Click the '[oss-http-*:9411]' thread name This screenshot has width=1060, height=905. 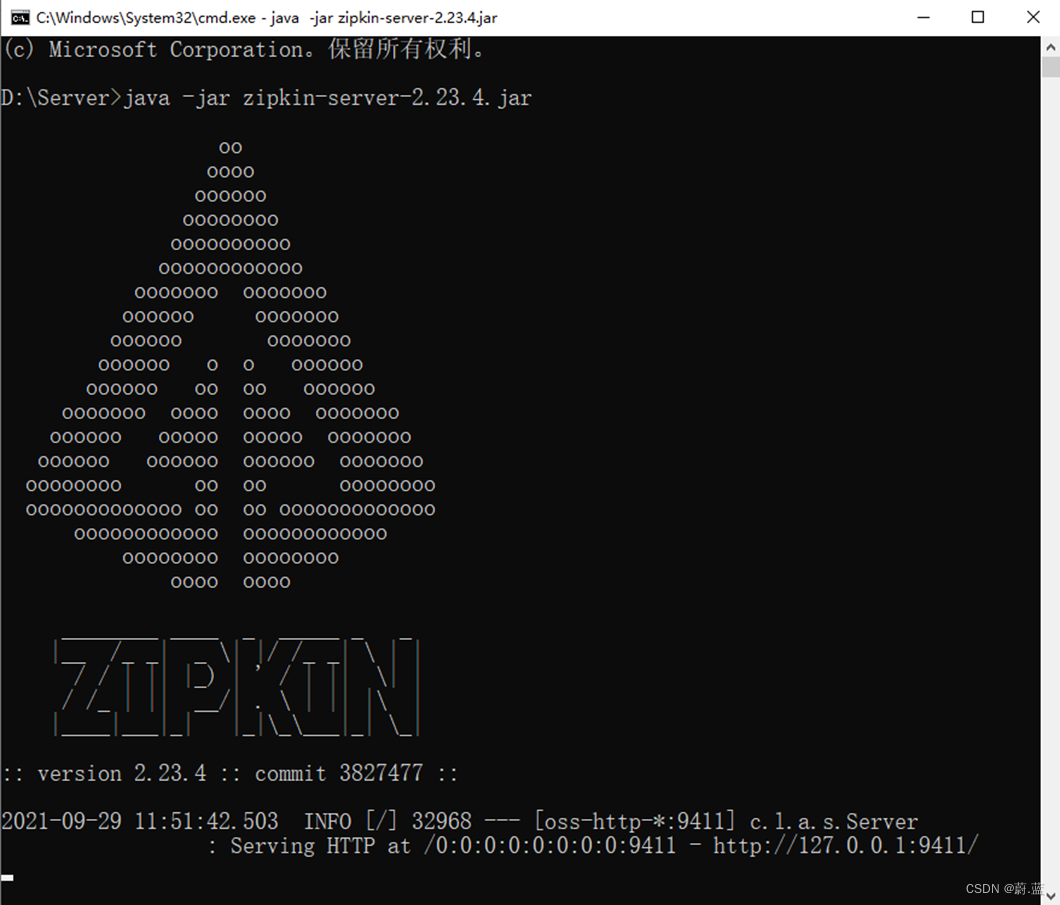tap(635, 822)
